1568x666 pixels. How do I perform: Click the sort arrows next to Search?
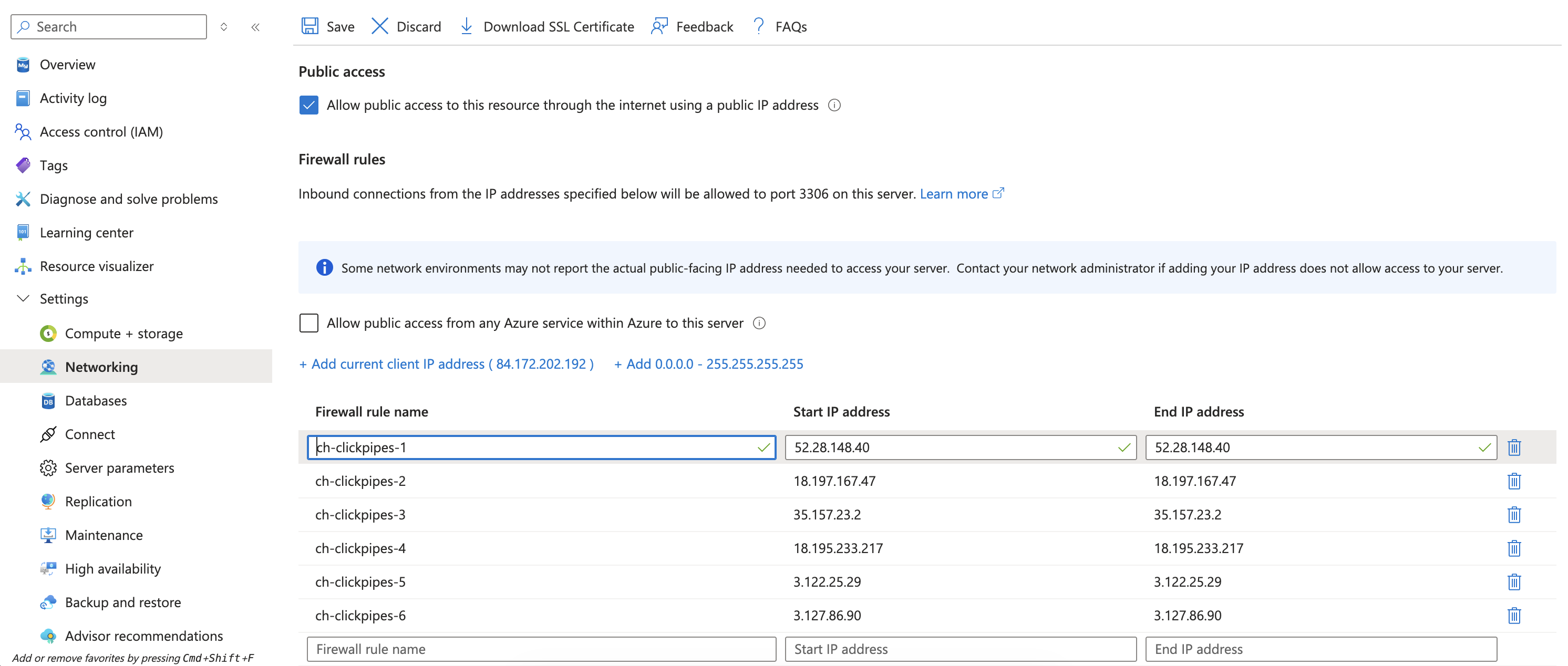tap(224, 27)
